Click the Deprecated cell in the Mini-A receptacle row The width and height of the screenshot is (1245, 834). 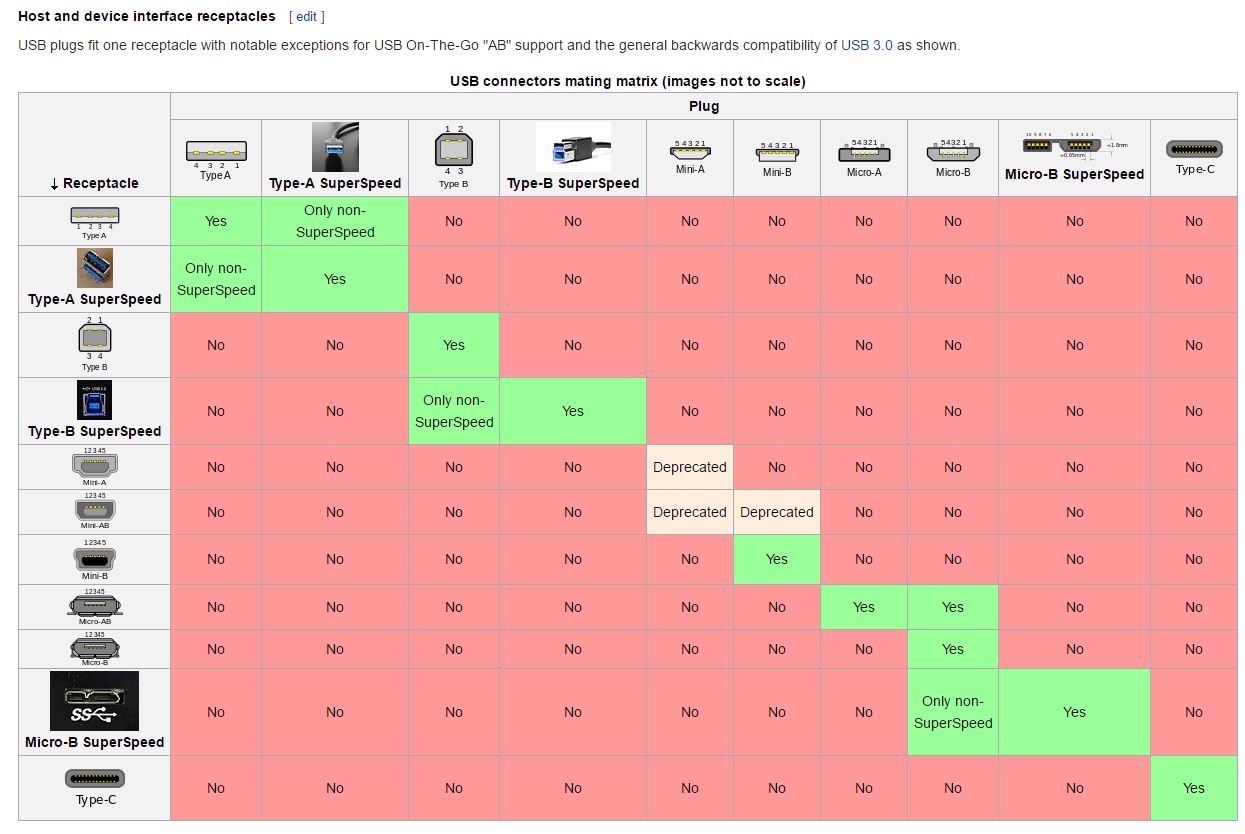(x=690, y=467)
